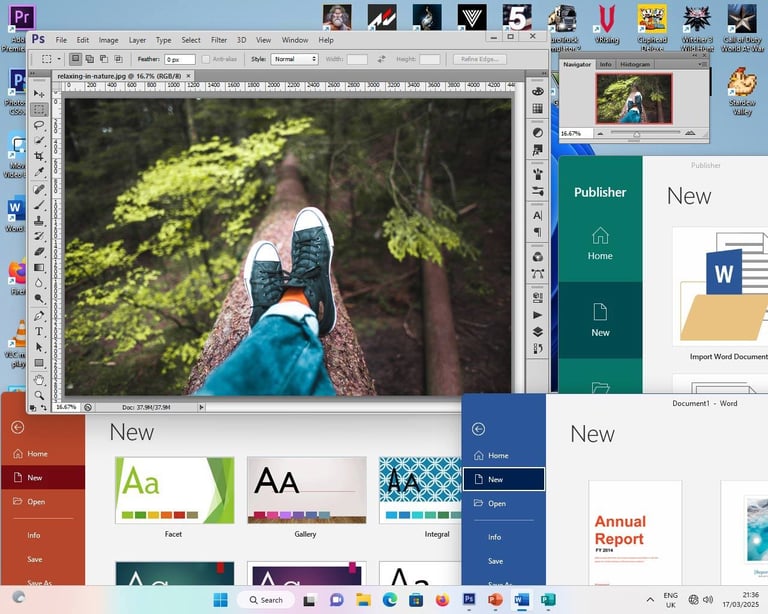This screenshot has height=614, width=768.
Task: Toggle the Anti-alias checkbox
Action: coord(206,59)
